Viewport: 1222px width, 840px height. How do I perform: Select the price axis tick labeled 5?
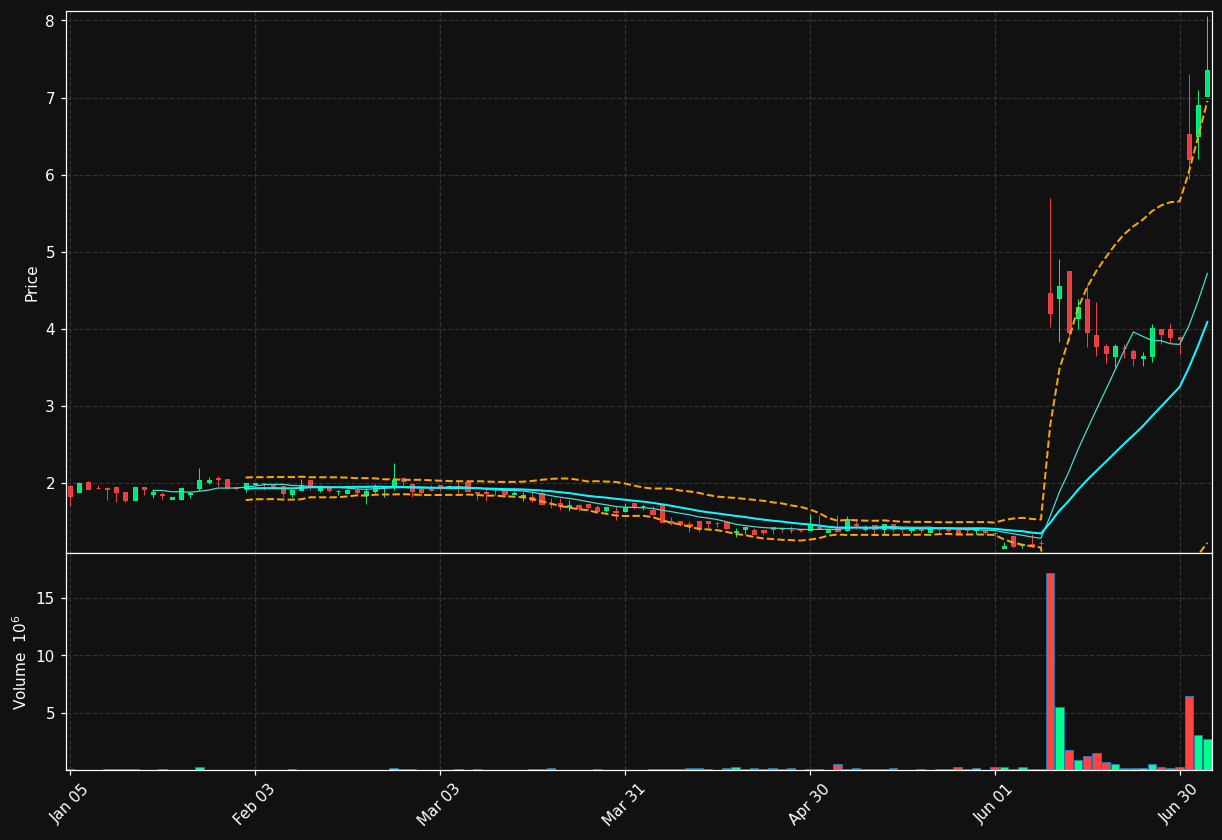52,252
